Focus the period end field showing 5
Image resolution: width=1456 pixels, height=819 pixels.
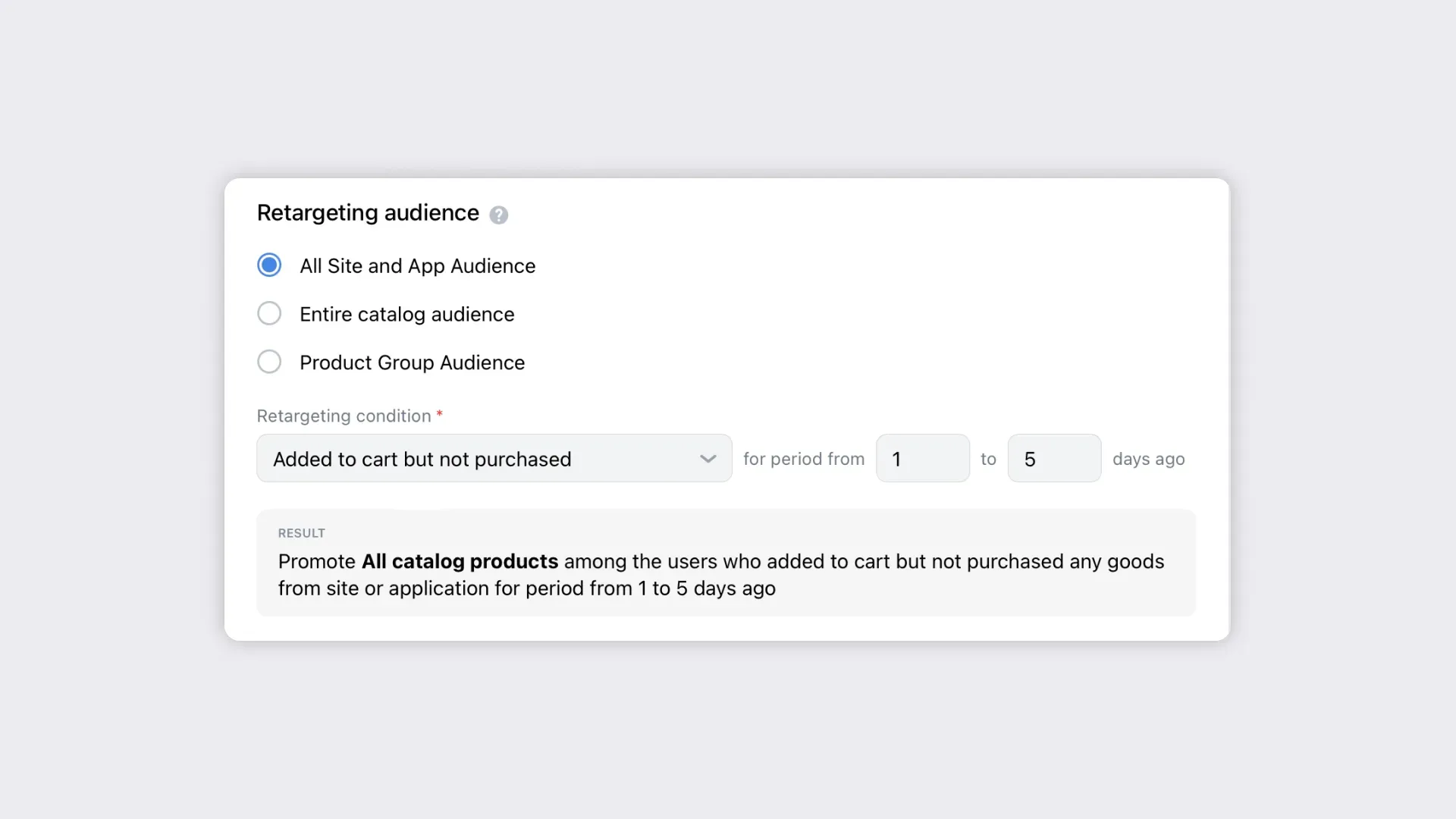point(1054,458)
